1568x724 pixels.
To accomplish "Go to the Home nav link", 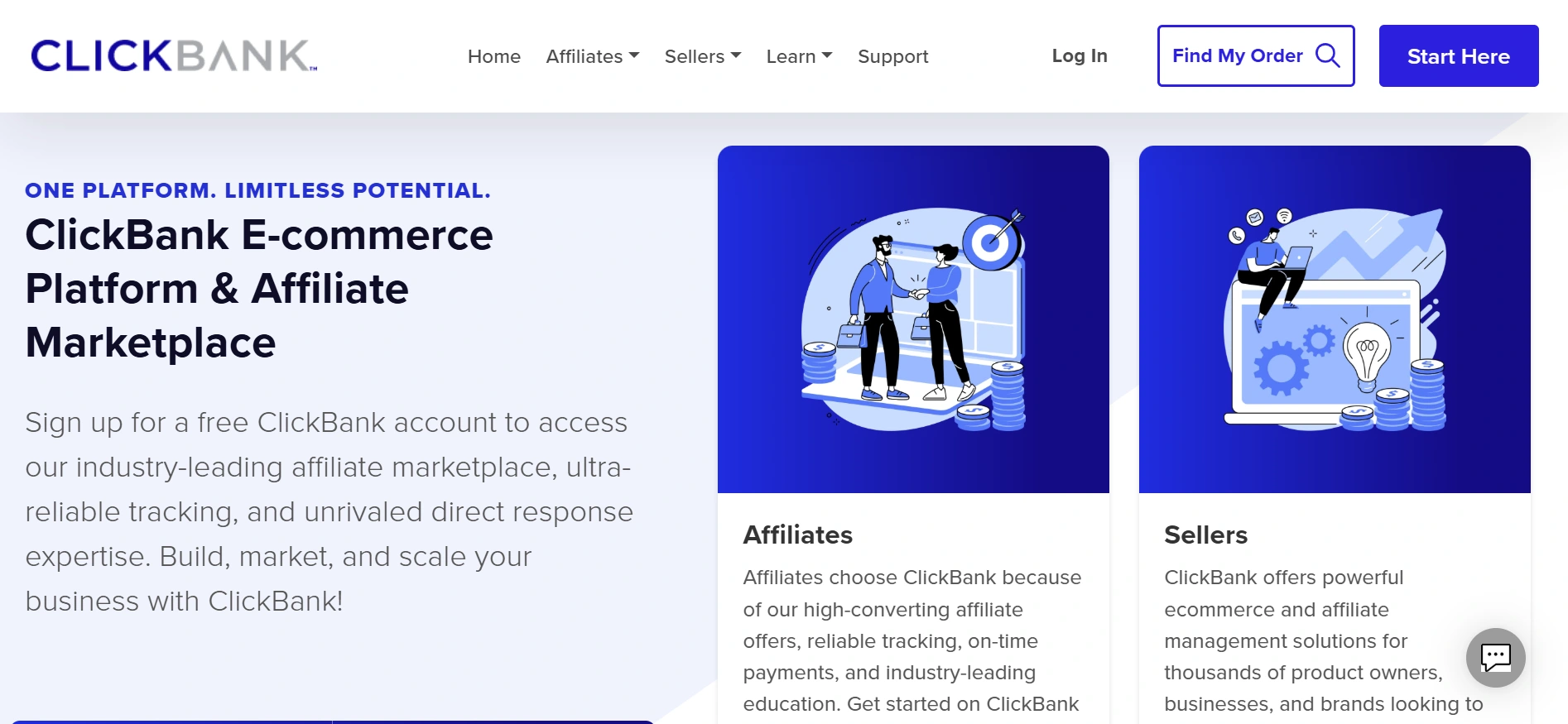I will [494, 56].
